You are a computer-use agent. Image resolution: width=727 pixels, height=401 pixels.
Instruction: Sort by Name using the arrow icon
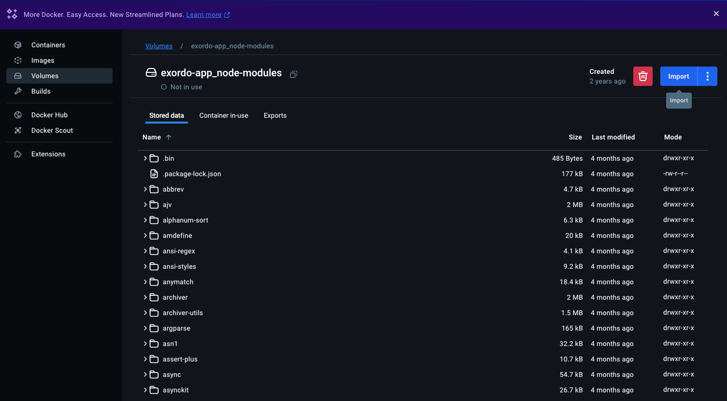point(168,137)
